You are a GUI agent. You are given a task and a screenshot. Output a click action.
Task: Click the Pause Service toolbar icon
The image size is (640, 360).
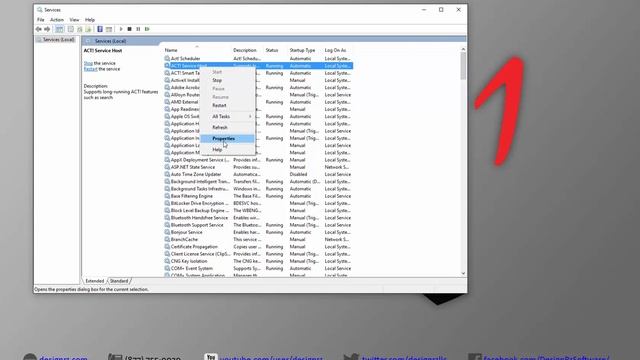[138, 29]
